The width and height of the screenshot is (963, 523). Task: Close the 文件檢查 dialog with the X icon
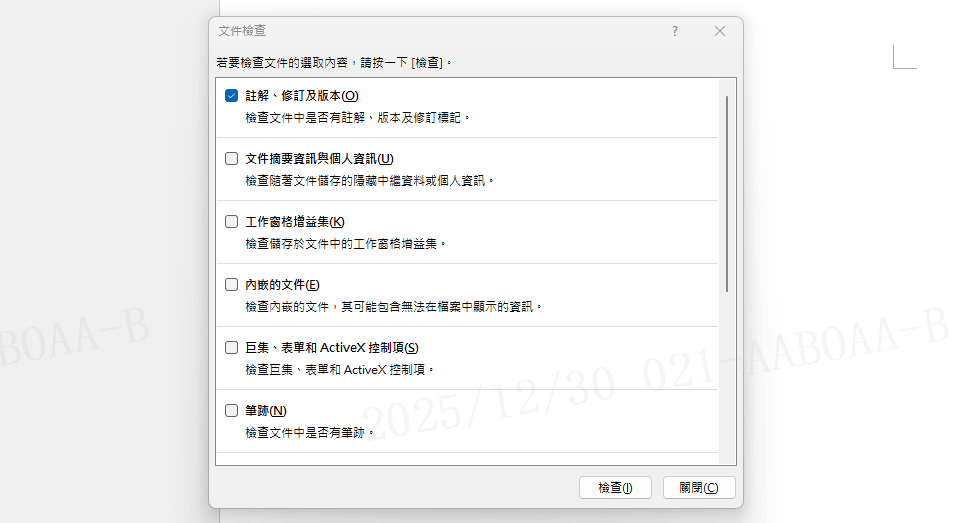point(720,31)
